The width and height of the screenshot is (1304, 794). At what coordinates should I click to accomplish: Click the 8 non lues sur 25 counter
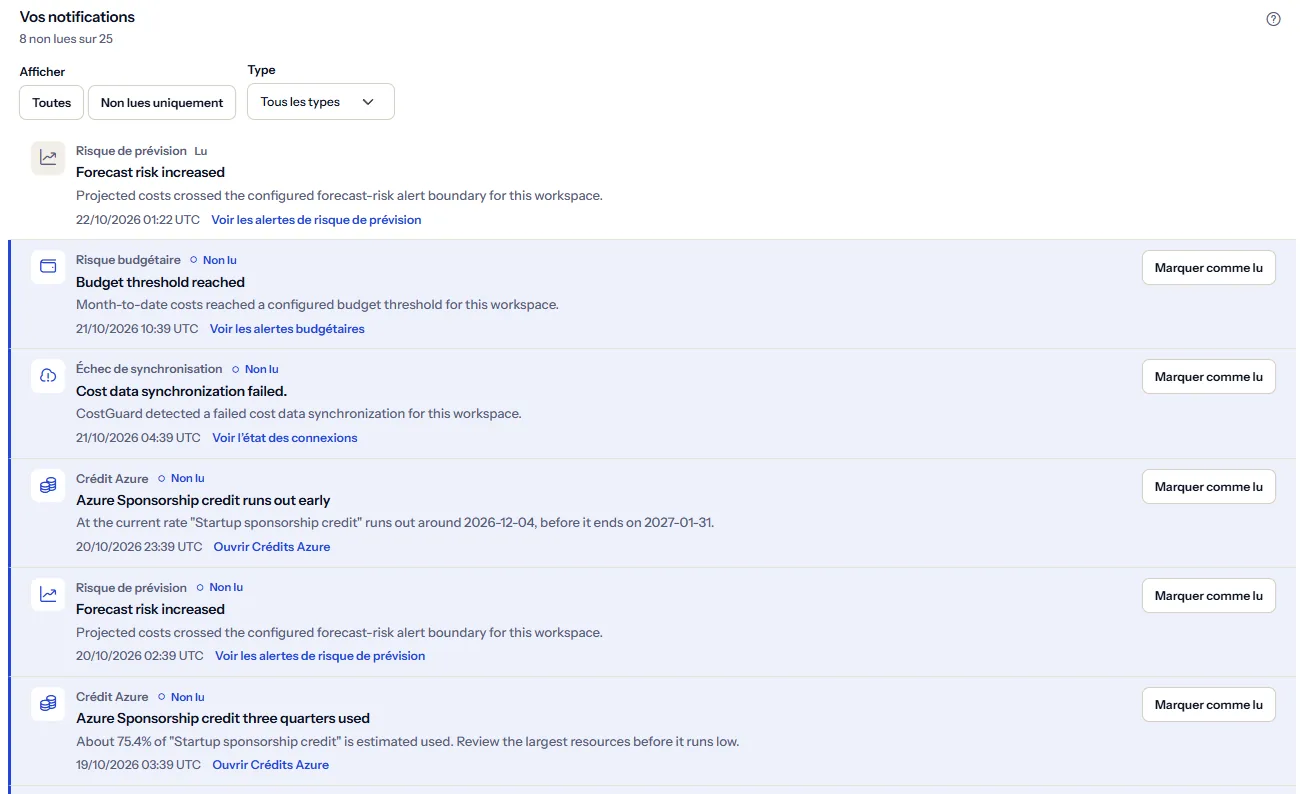pyautogui.click(x=66, y=39)
